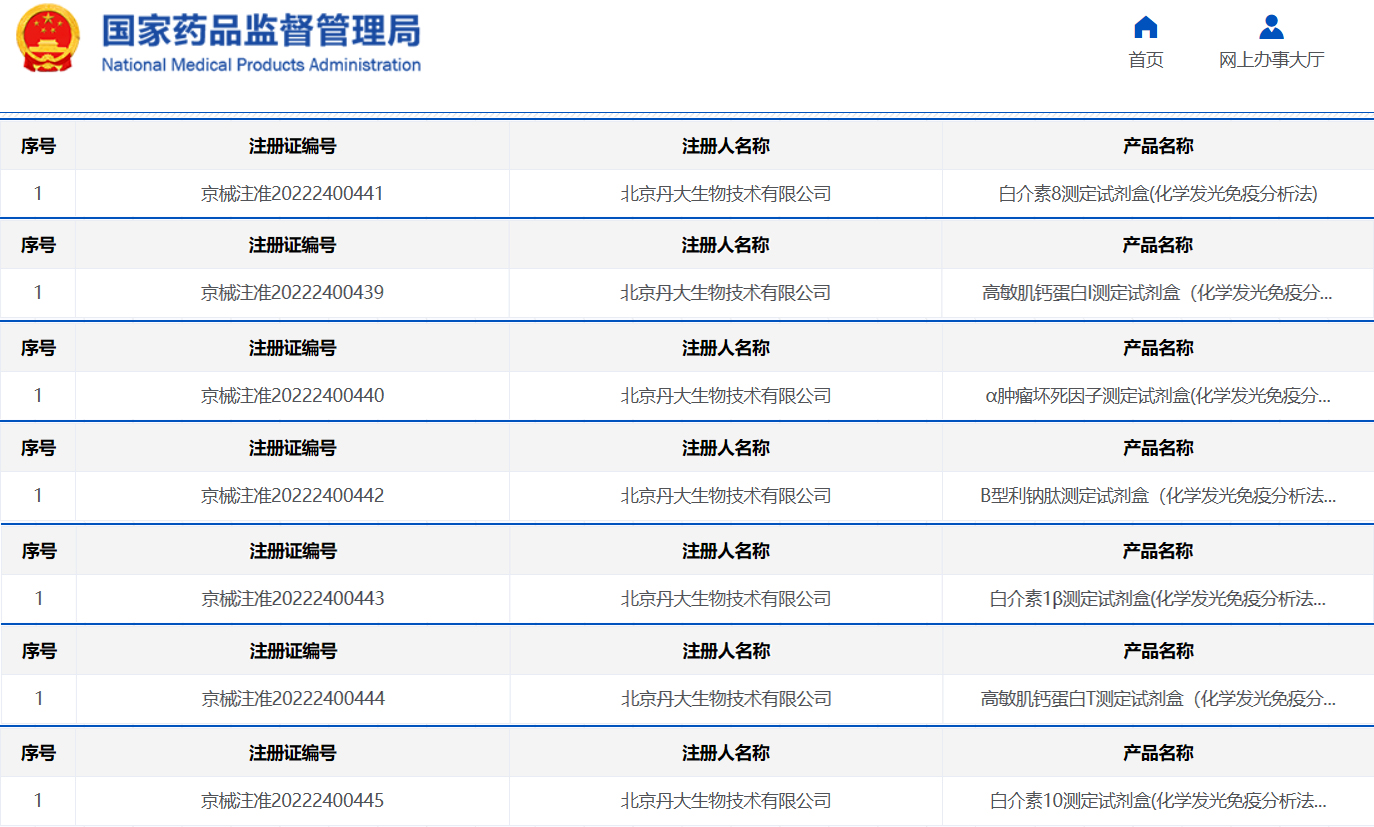This screenshot has height=827, width=1374.
Task: Click product α肿瘤坏死因子测定试剂盒
Action: coord(1158,396)
